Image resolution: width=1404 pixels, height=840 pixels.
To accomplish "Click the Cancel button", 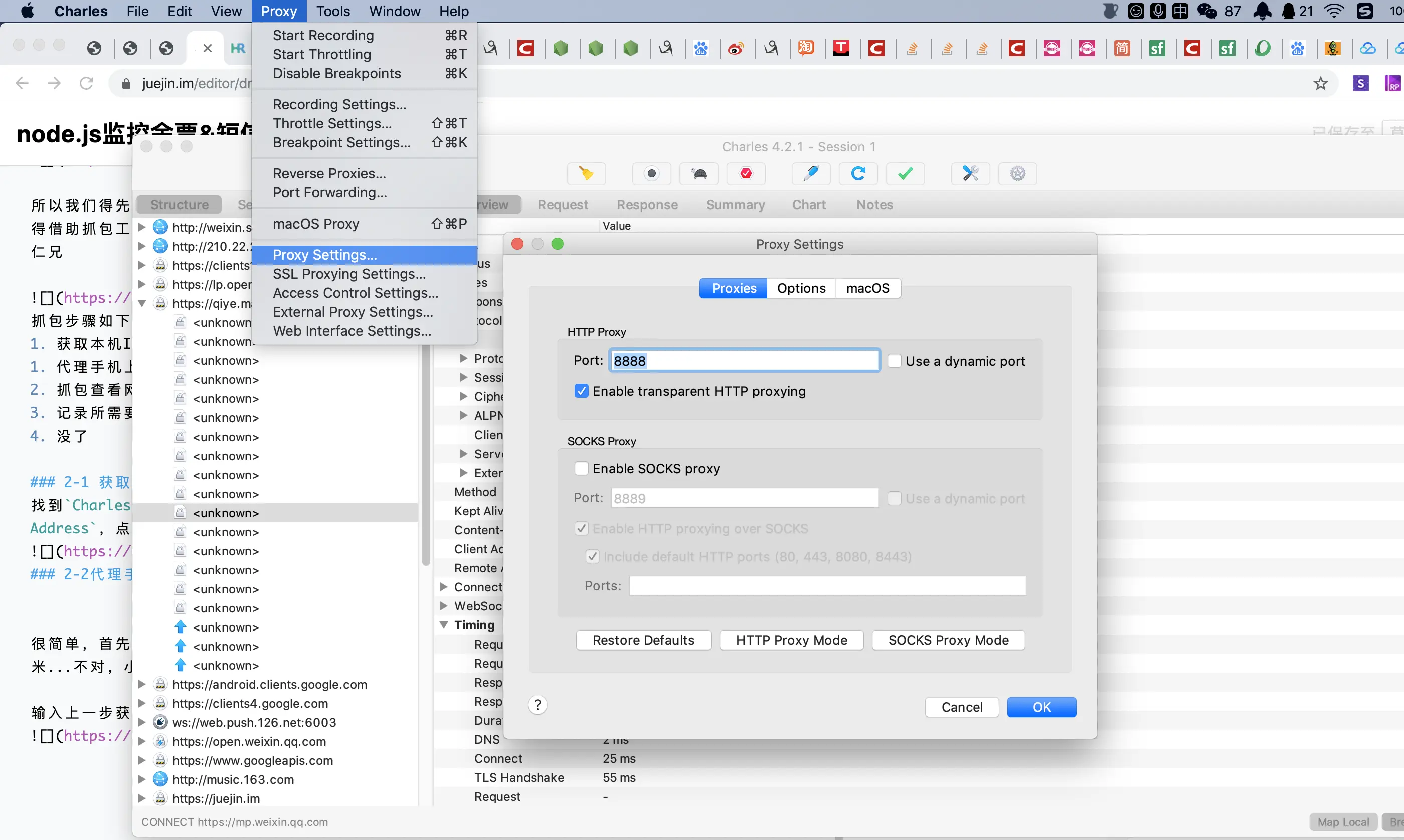I will click(962, 707).
